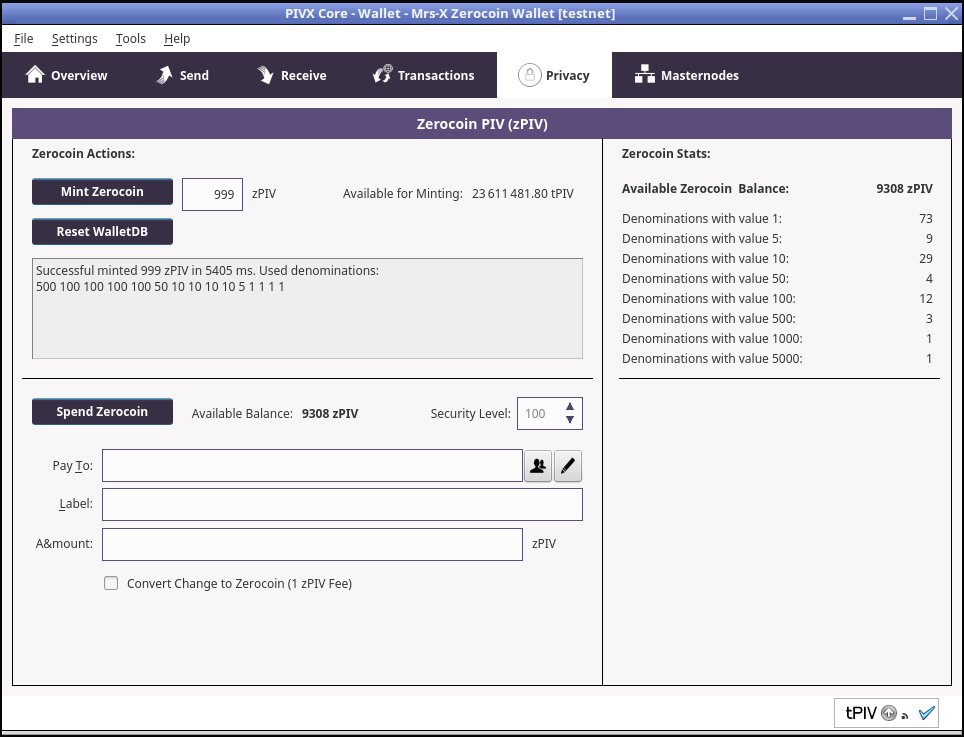Click the value 12 for denomination 100
This screenshot has height=737, width=964.
926,299
